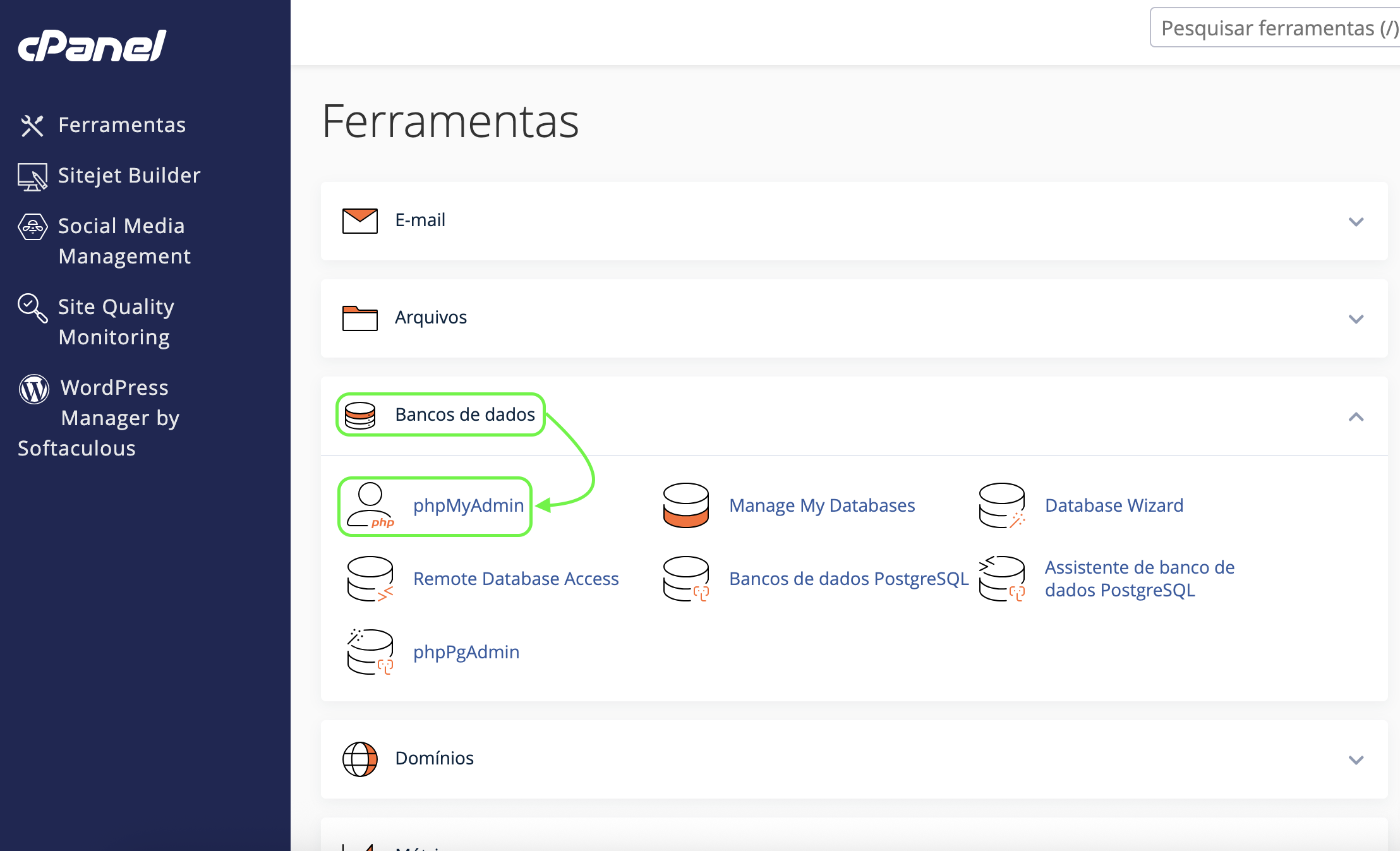Click the Arquivos section title
Viewport: 1400px width, 851px height.
(x=431, y=317)
